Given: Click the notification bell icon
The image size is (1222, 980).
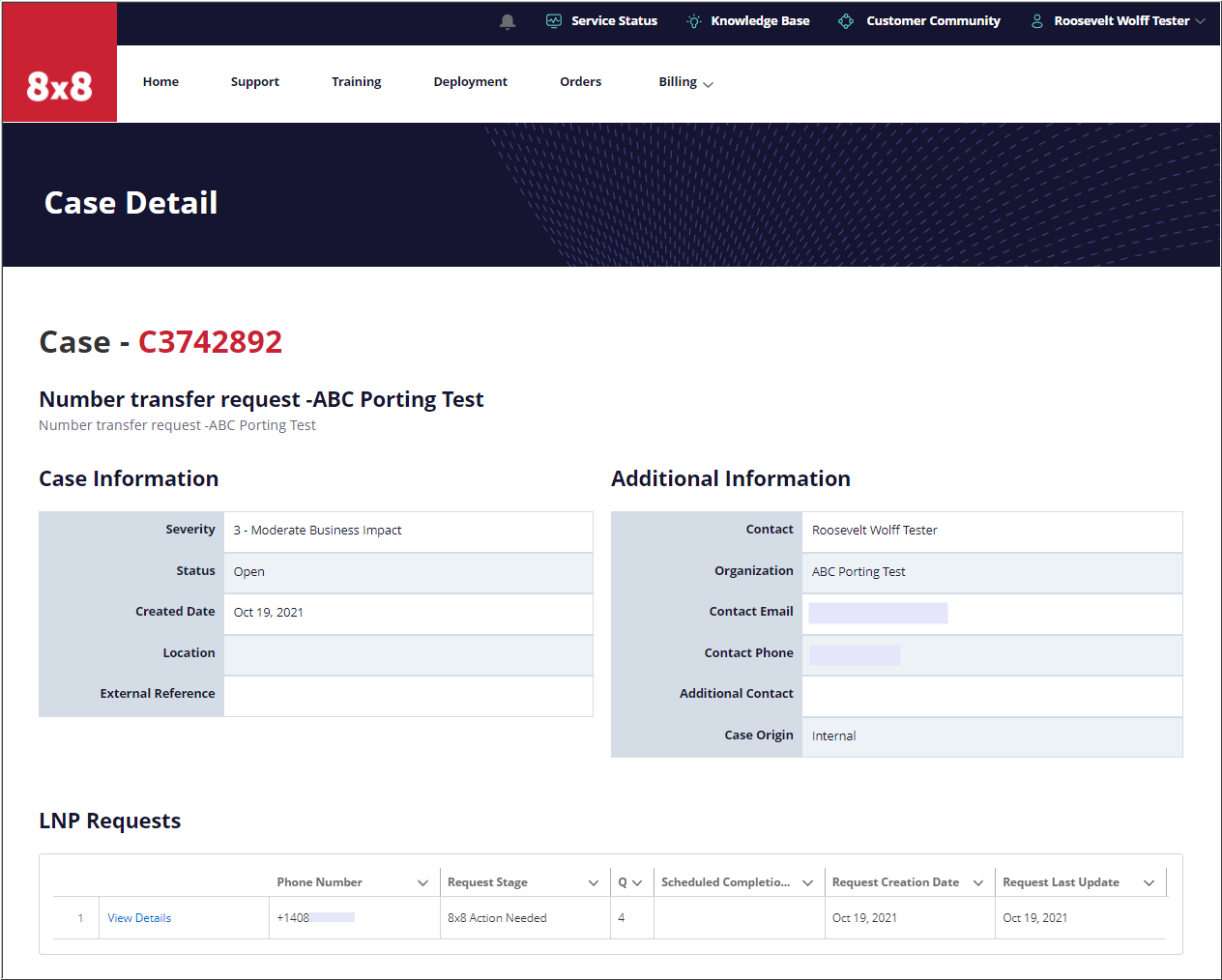Looking at the screenshot, I should tap(508, 21).
